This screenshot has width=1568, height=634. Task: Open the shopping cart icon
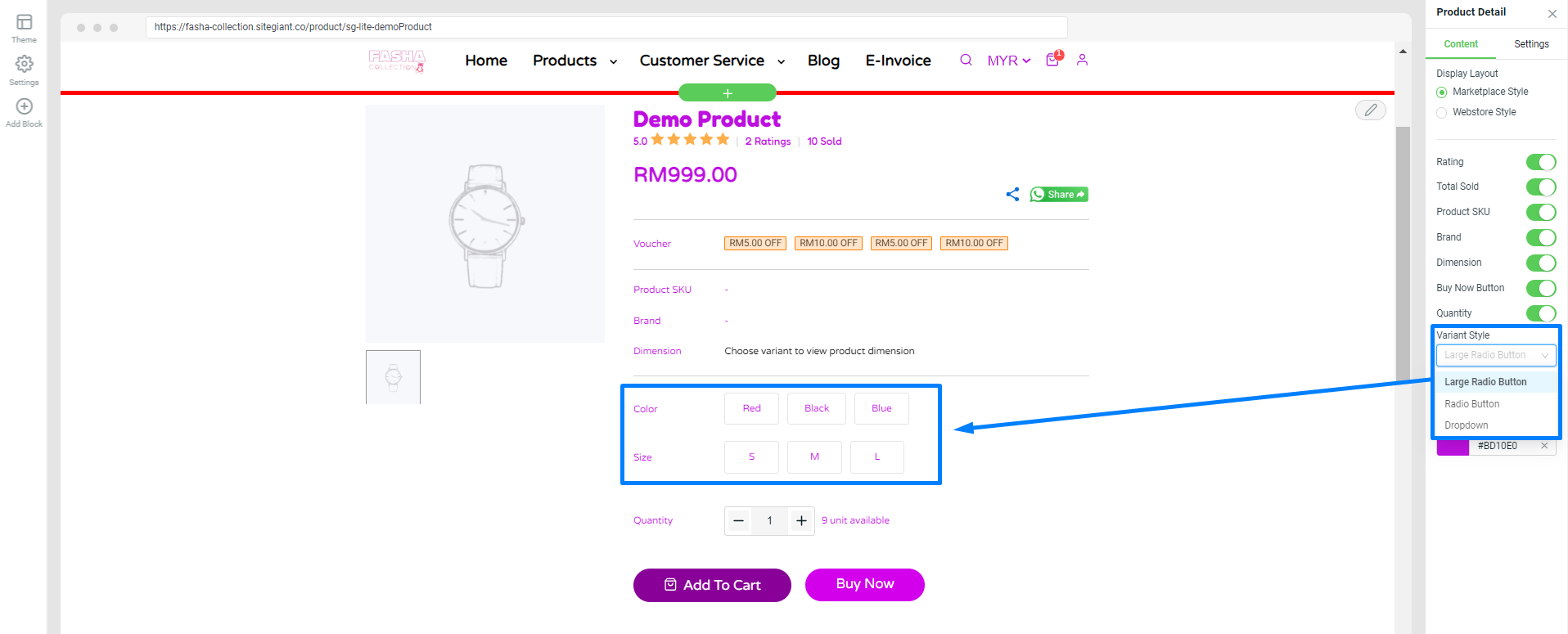pos(1053,59)
